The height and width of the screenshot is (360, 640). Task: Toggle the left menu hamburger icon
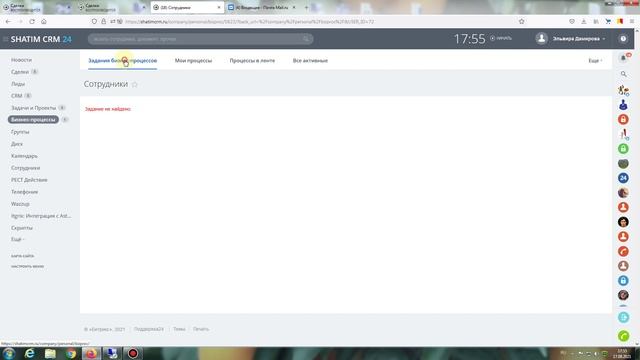click(5, 39)
